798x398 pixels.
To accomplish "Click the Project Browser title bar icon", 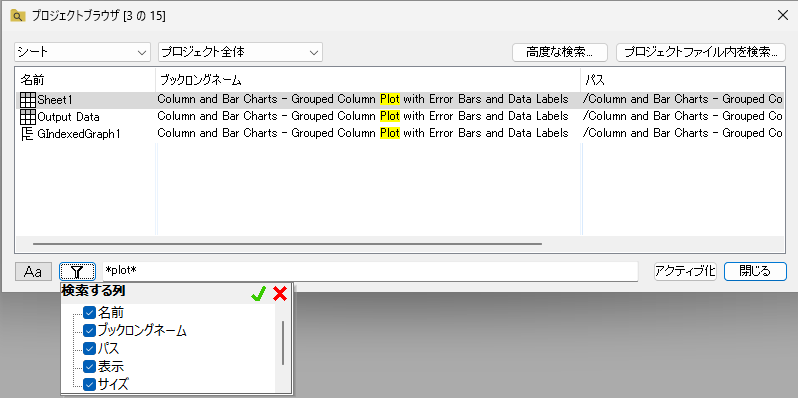I will point(17,16).
